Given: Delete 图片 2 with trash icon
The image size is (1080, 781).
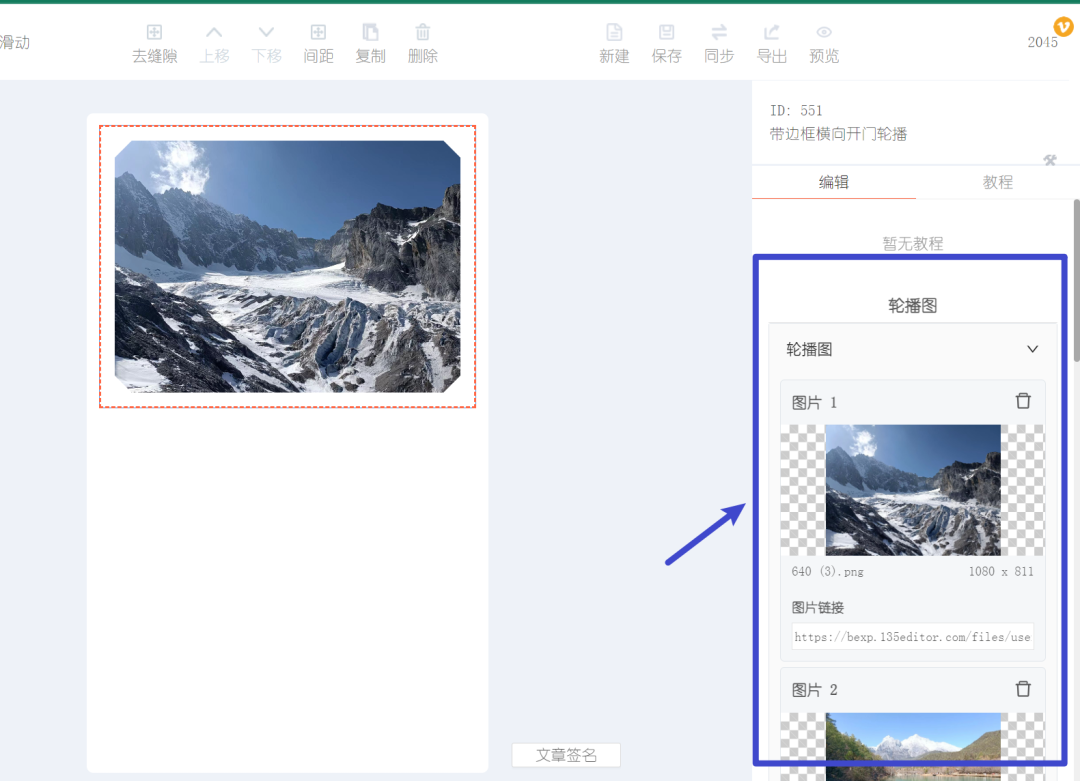Looking at the screenshot, I should coord(1023,689).
